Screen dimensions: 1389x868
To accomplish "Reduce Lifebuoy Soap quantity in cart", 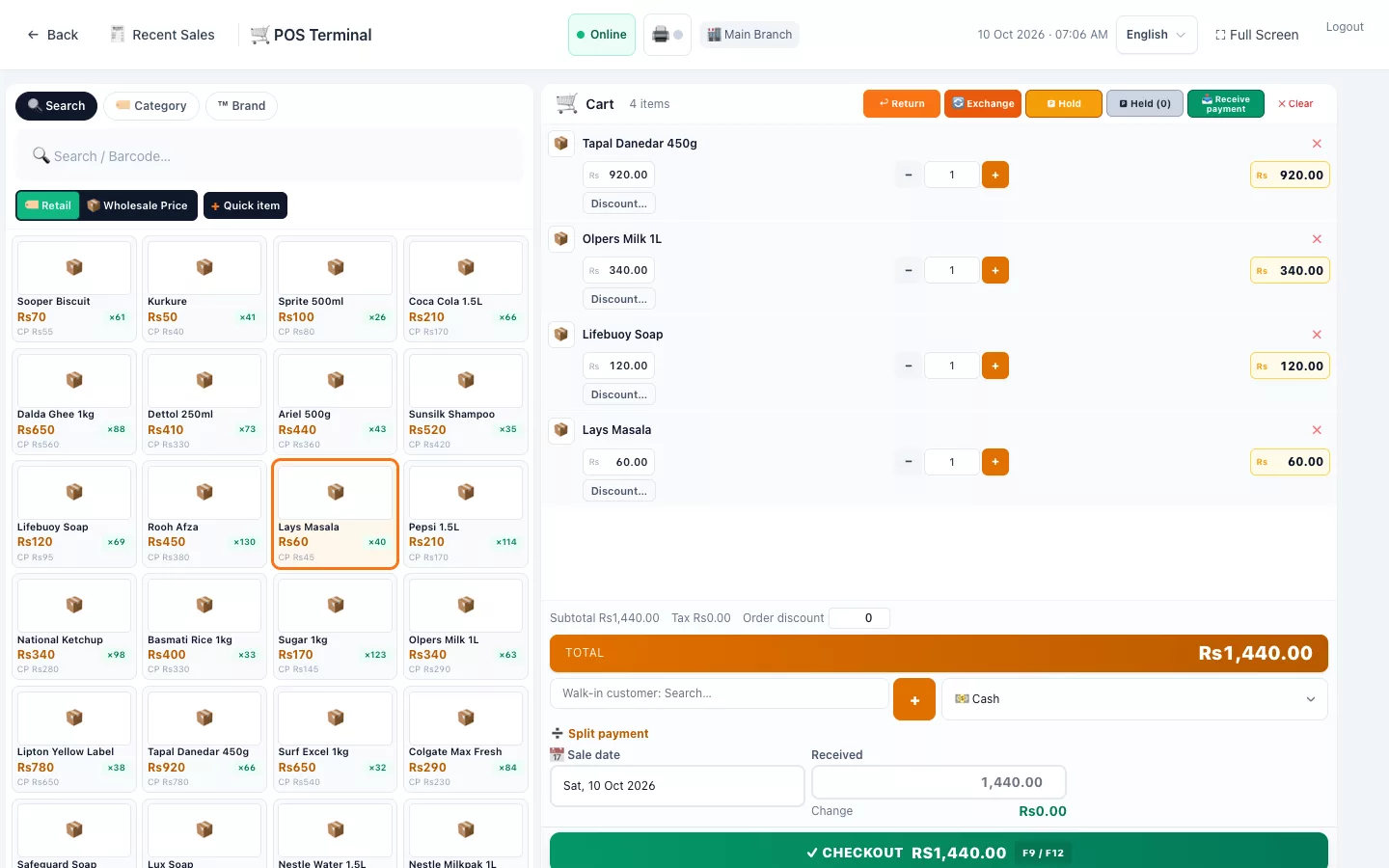I will [908, 366].
